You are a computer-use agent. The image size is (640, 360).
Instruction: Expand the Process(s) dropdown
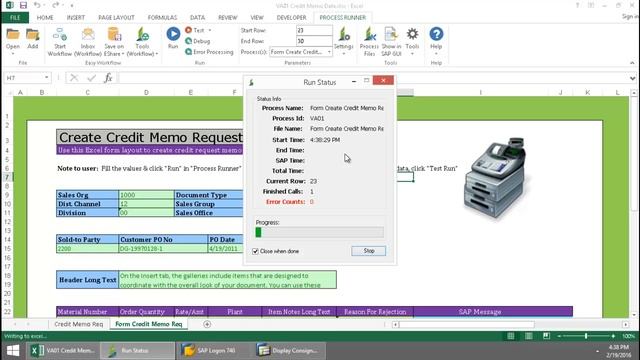pos(329,52)
